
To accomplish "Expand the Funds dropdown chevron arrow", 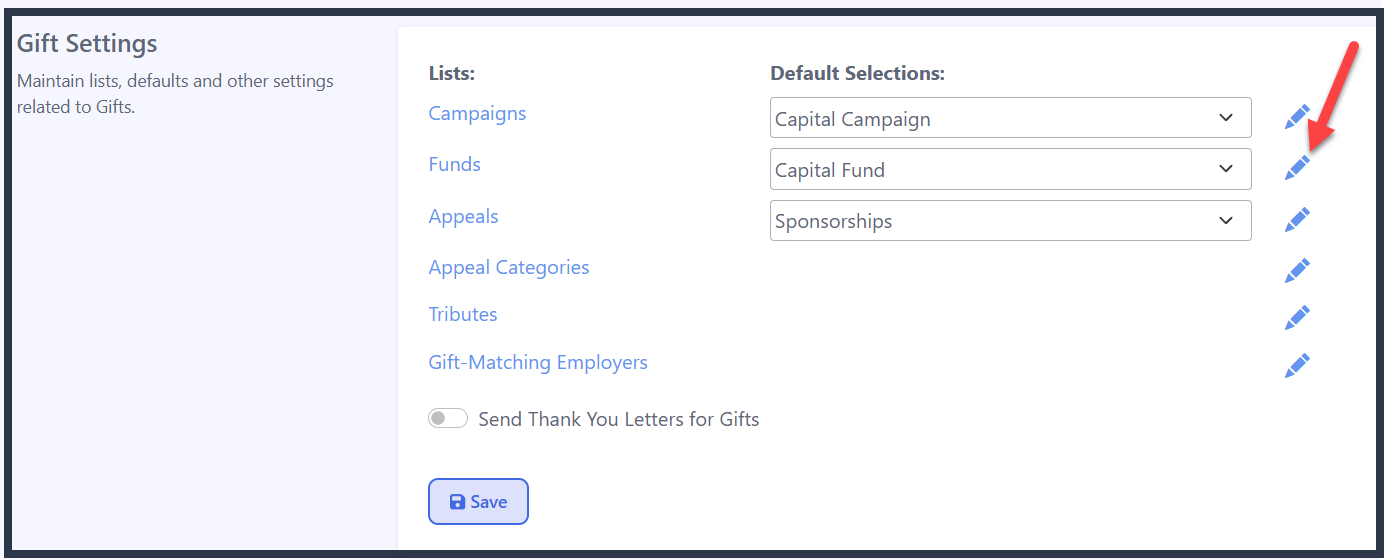I will pos(1226,169).
